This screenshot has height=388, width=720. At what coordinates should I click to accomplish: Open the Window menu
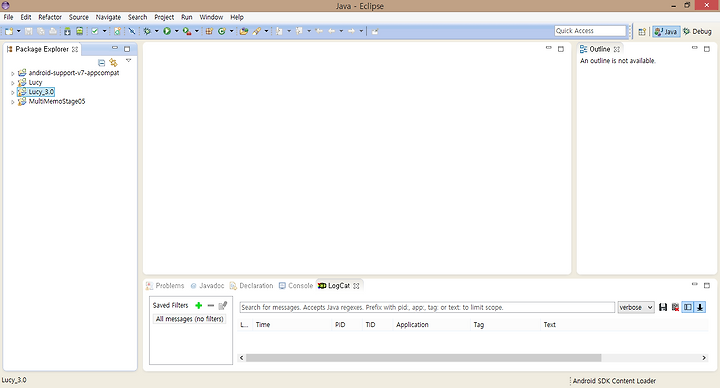coord(211,17)
